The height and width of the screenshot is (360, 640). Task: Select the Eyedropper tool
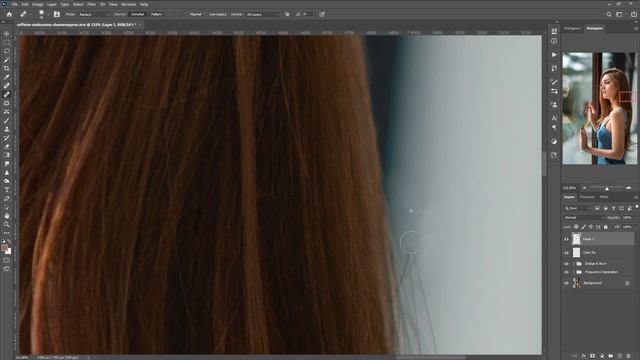7,77
